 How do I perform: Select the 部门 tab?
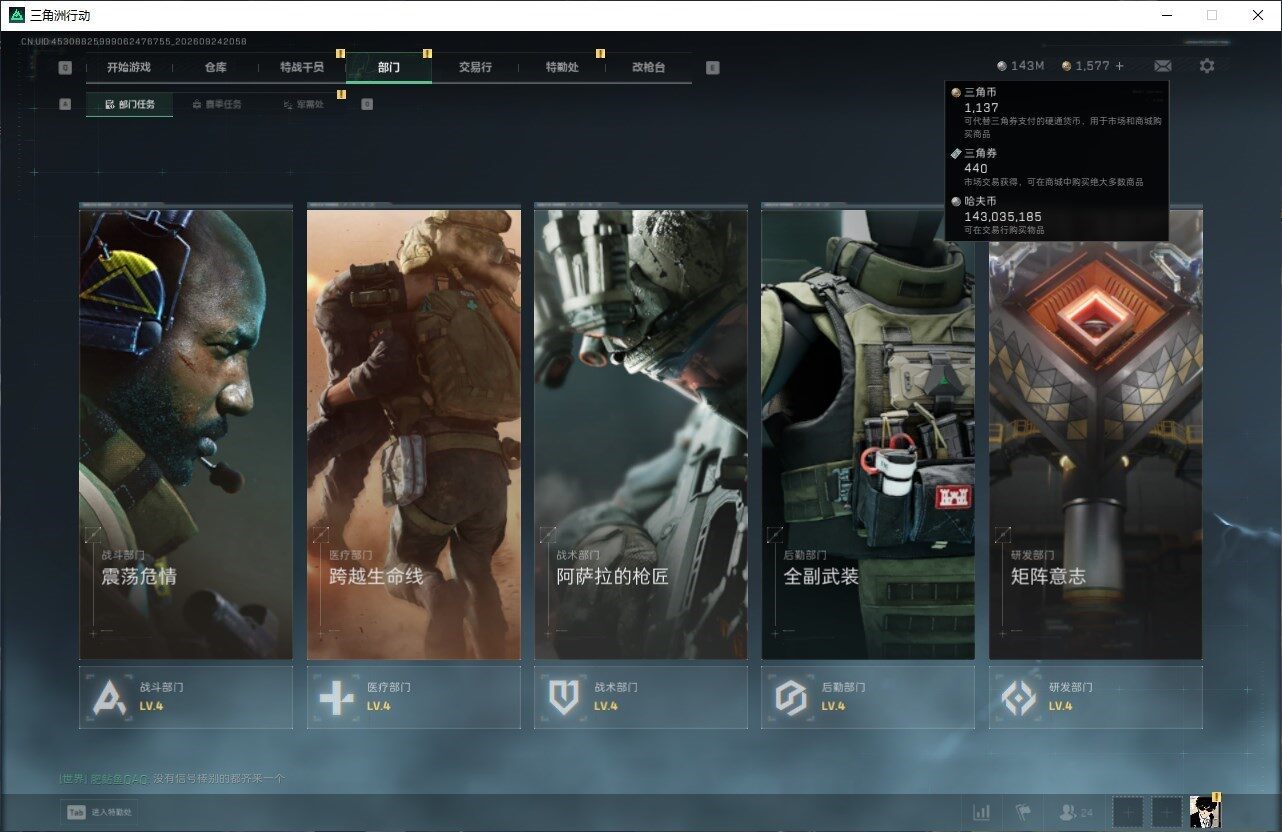coord(389,67)
